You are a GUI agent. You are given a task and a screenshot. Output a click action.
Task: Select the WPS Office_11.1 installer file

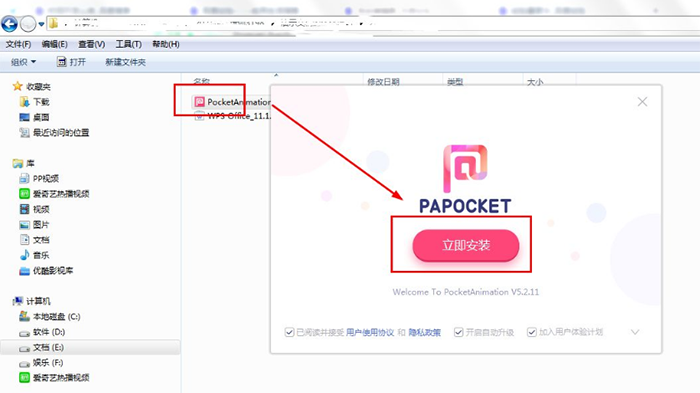233,116
